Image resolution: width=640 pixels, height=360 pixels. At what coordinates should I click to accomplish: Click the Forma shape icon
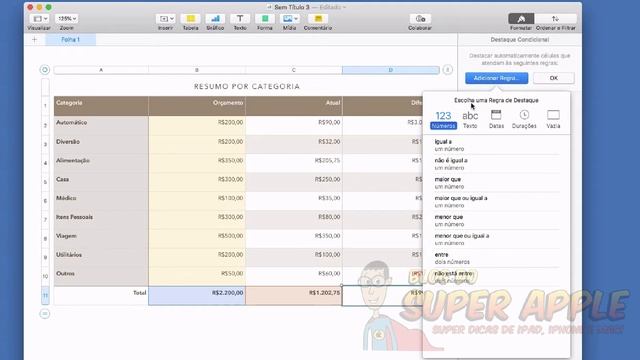(264, 19)
